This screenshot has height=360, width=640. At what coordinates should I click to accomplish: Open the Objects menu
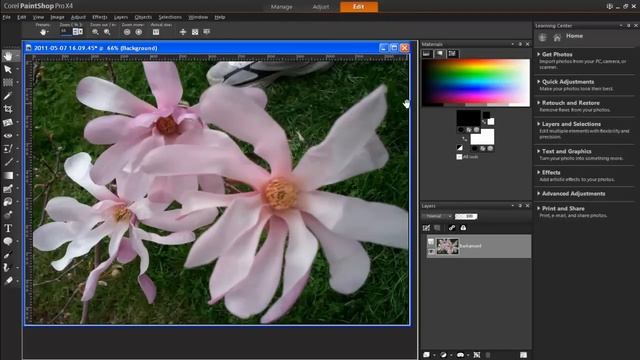tap(143, 17)
